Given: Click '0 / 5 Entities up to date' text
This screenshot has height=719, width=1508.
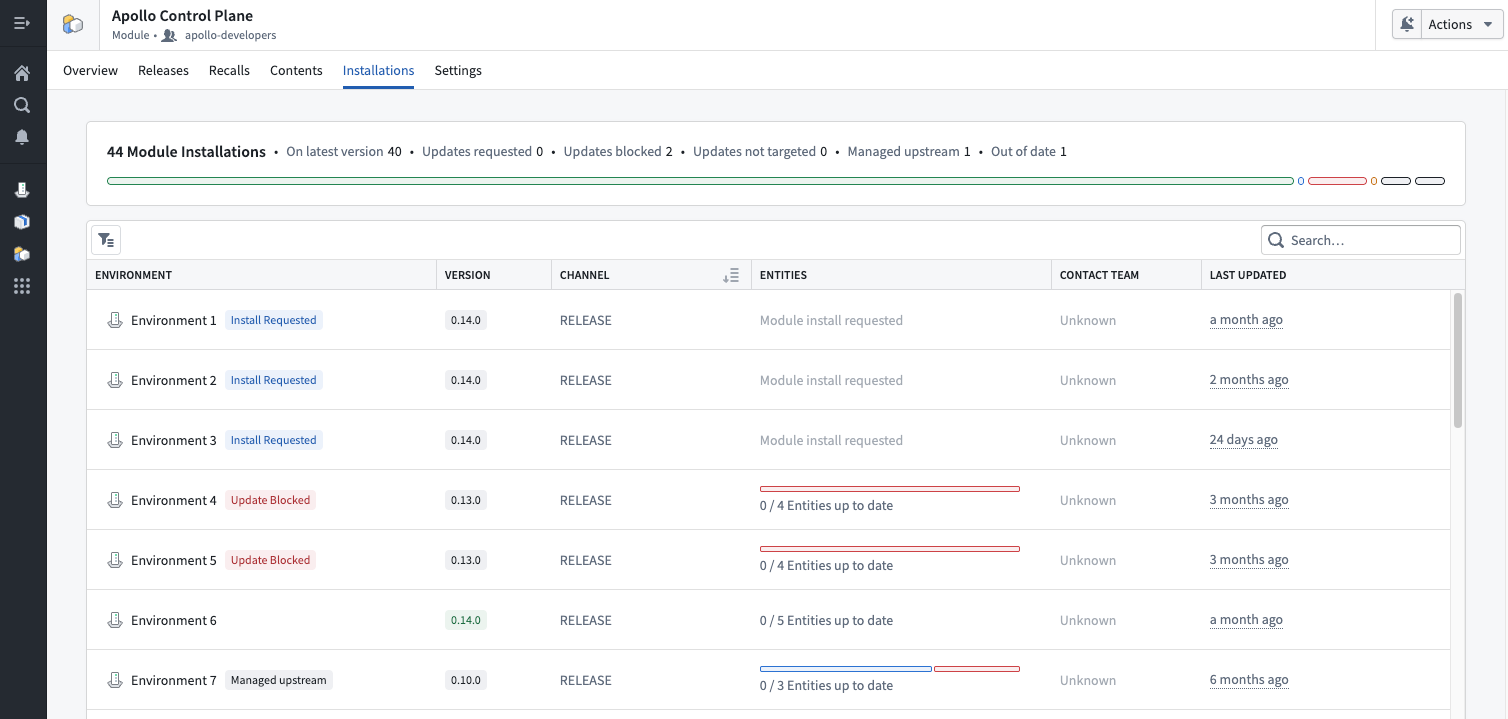Looking at the screenshot, I should coord(826,620).
